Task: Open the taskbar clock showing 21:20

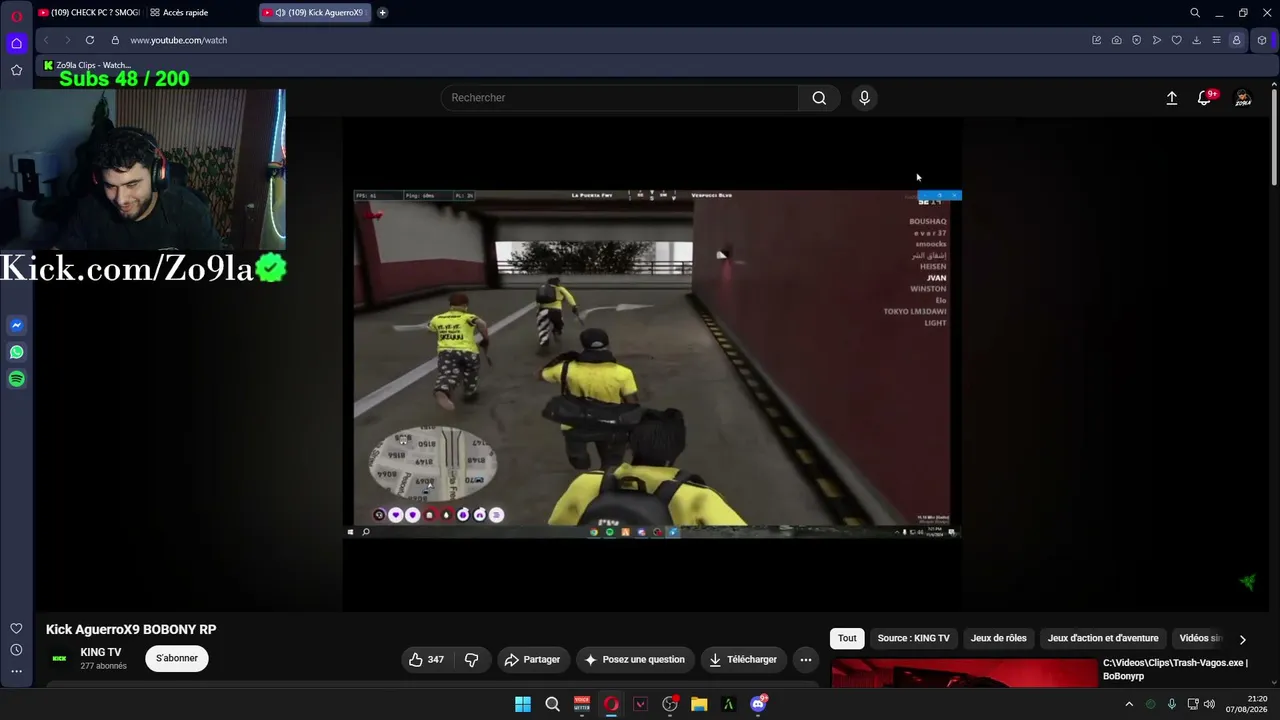Action: click(1248, 704)
